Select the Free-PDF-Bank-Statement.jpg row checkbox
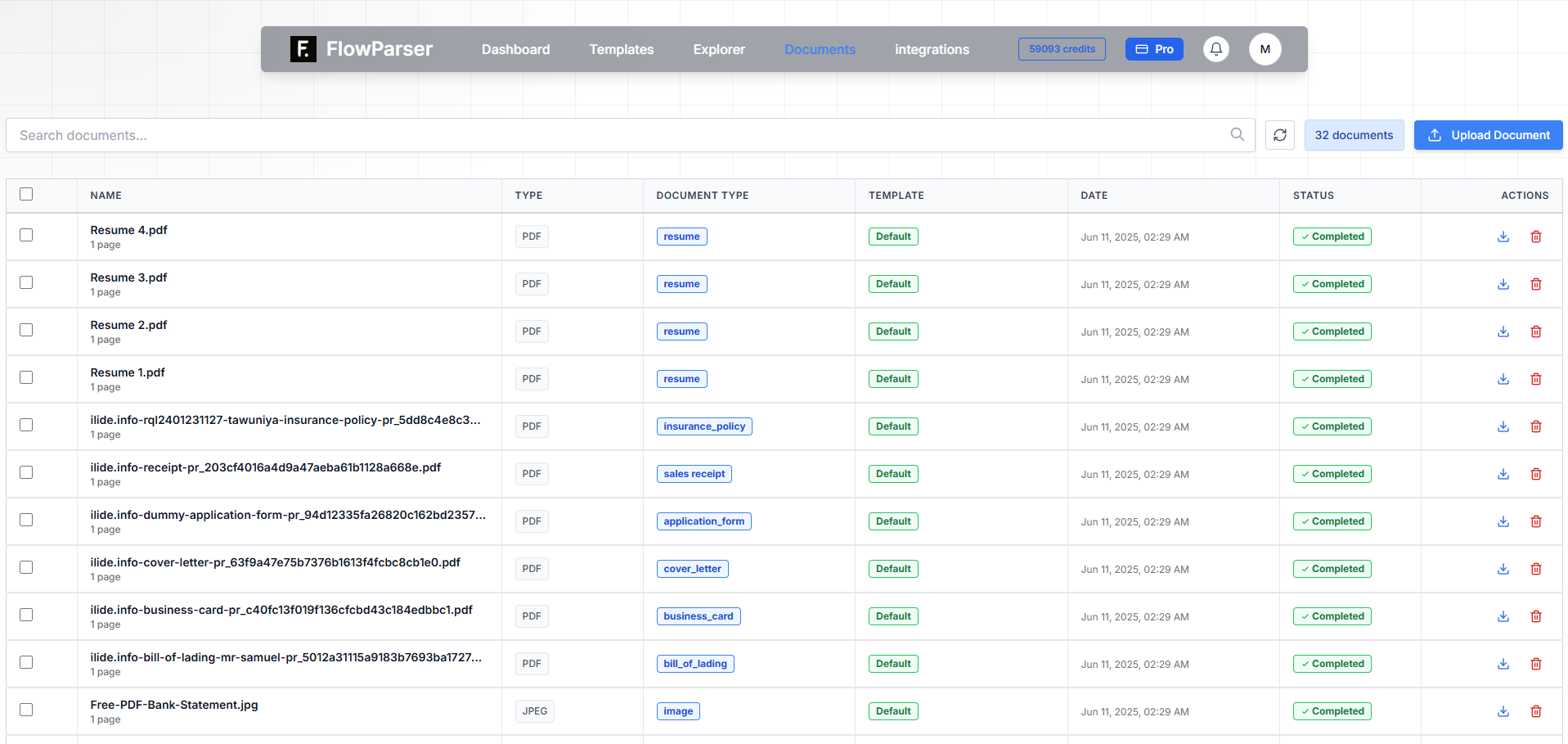The height and width of the screenshot is (744, 1568). (x=26, y=710)
